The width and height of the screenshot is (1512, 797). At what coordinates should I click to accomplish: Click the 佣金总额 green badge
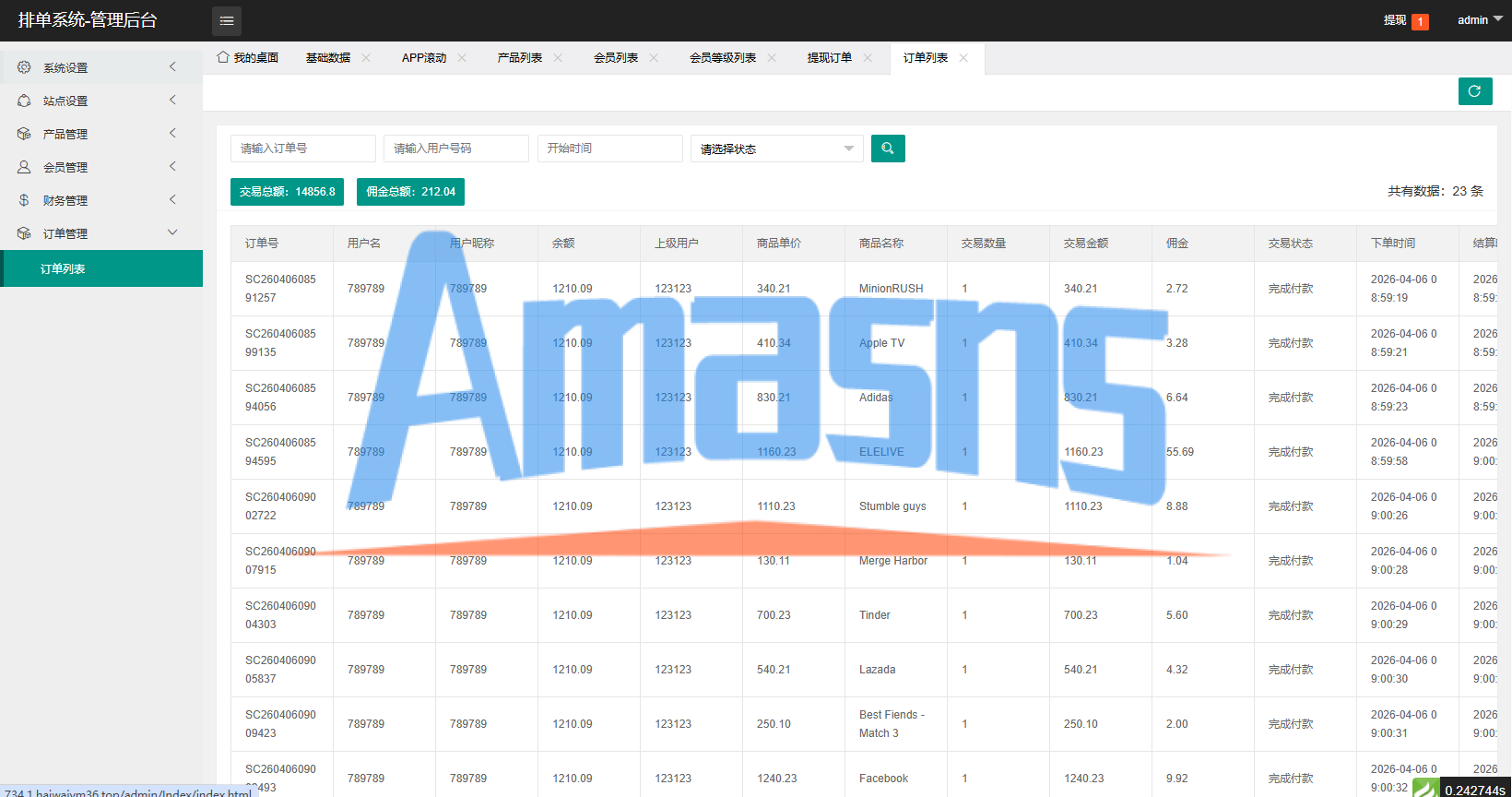pos(410,192)
